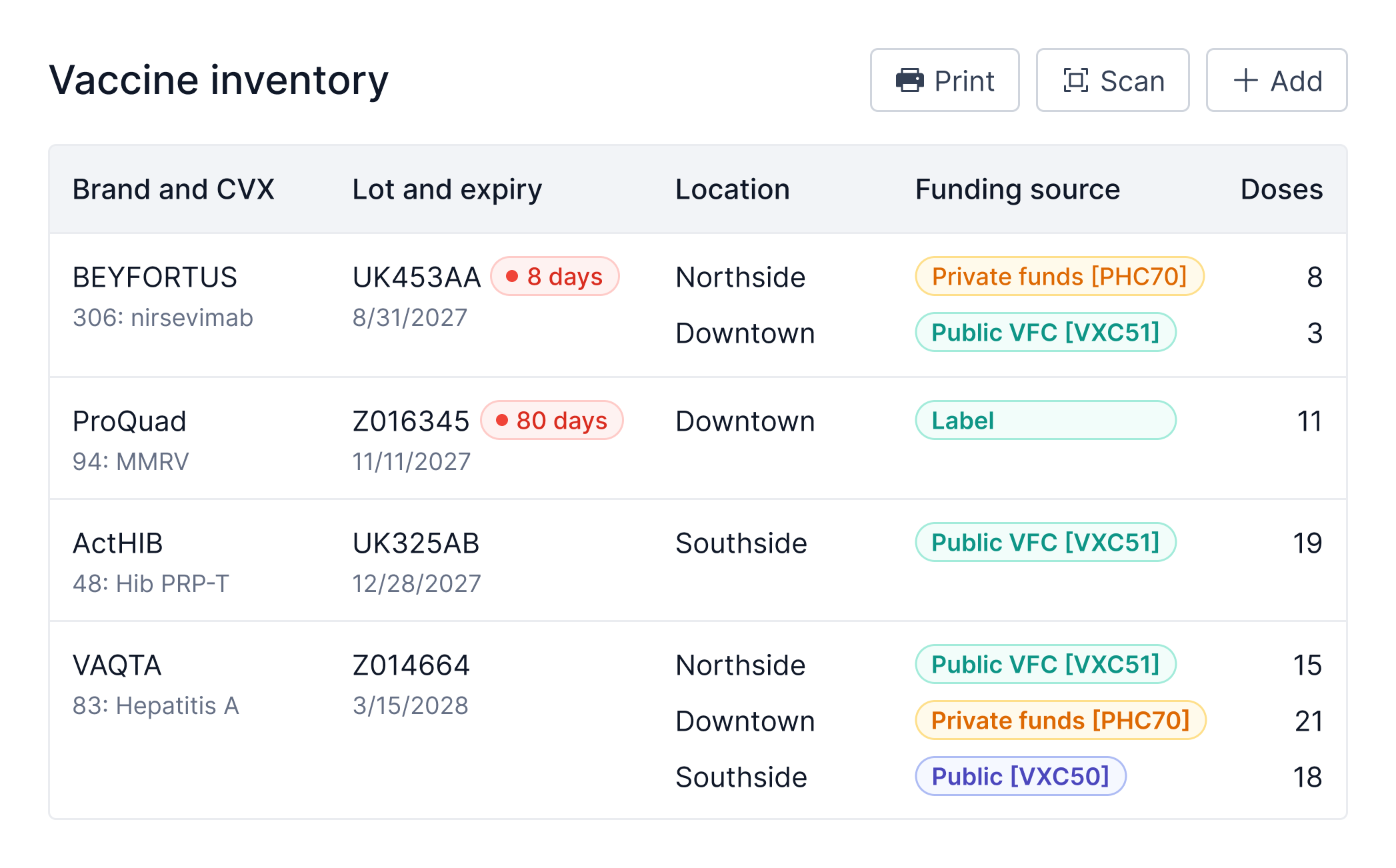Viewport: 1396px width, 868px height.
Task: Sort by Brand and CVX column header
Action: tap(173, 189)
